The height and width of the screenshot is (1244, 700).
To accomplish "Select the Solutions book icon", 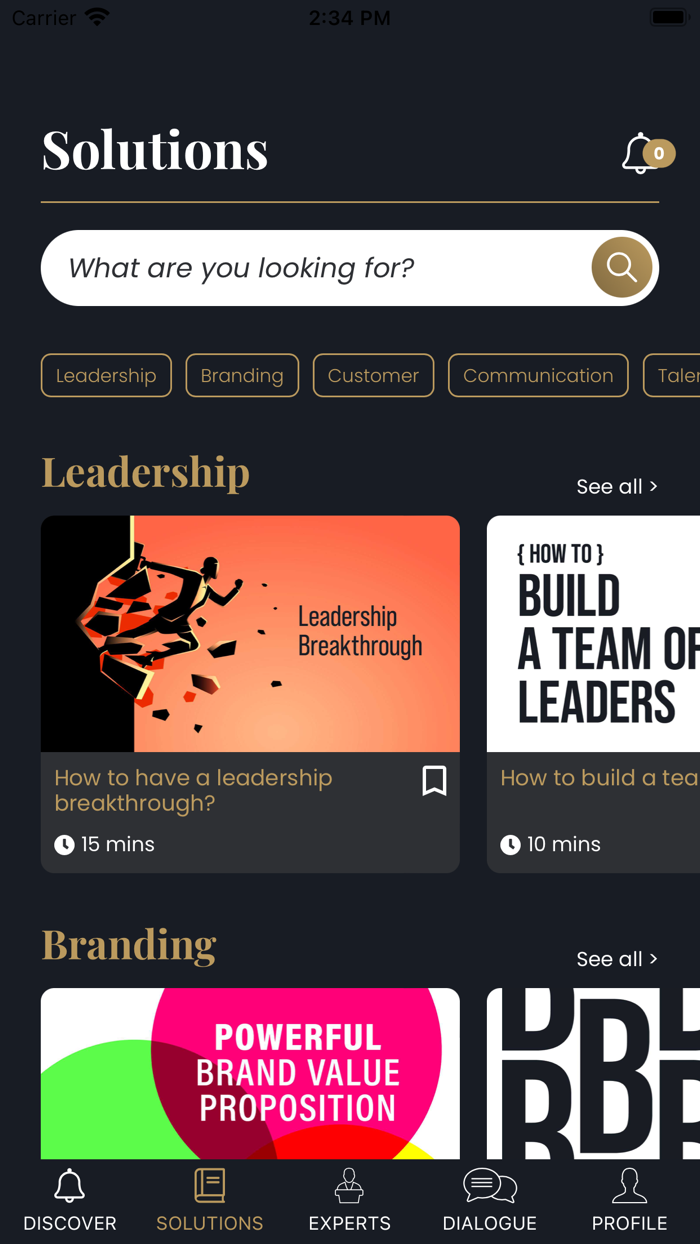I will point(210,1185).
